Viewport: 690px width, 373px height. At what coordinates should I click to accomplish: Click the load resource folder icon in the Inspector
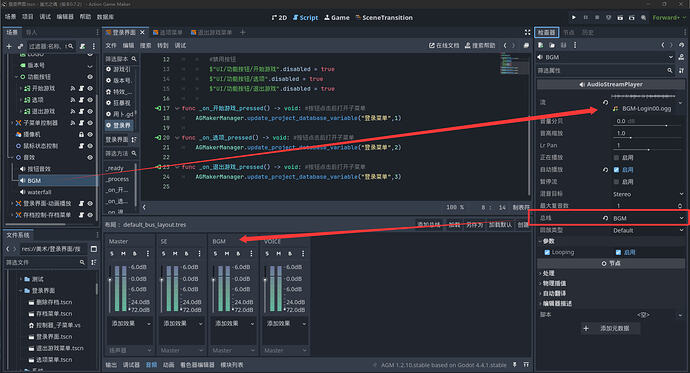tap(552, 45)
